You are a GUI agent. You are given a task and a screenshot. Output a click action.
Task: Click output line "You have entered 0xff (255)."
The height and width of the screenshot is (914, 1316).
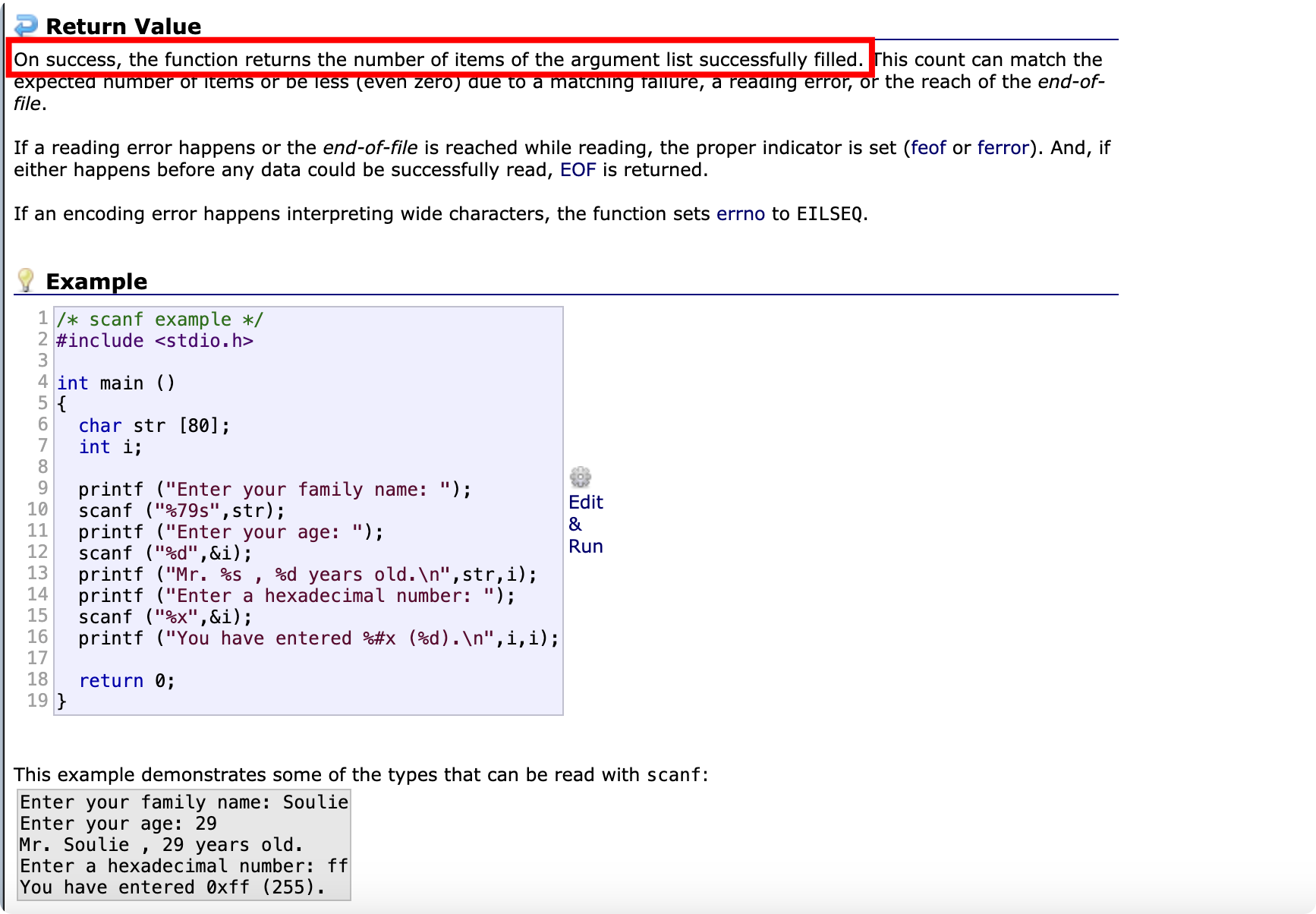tap(173, 887)
